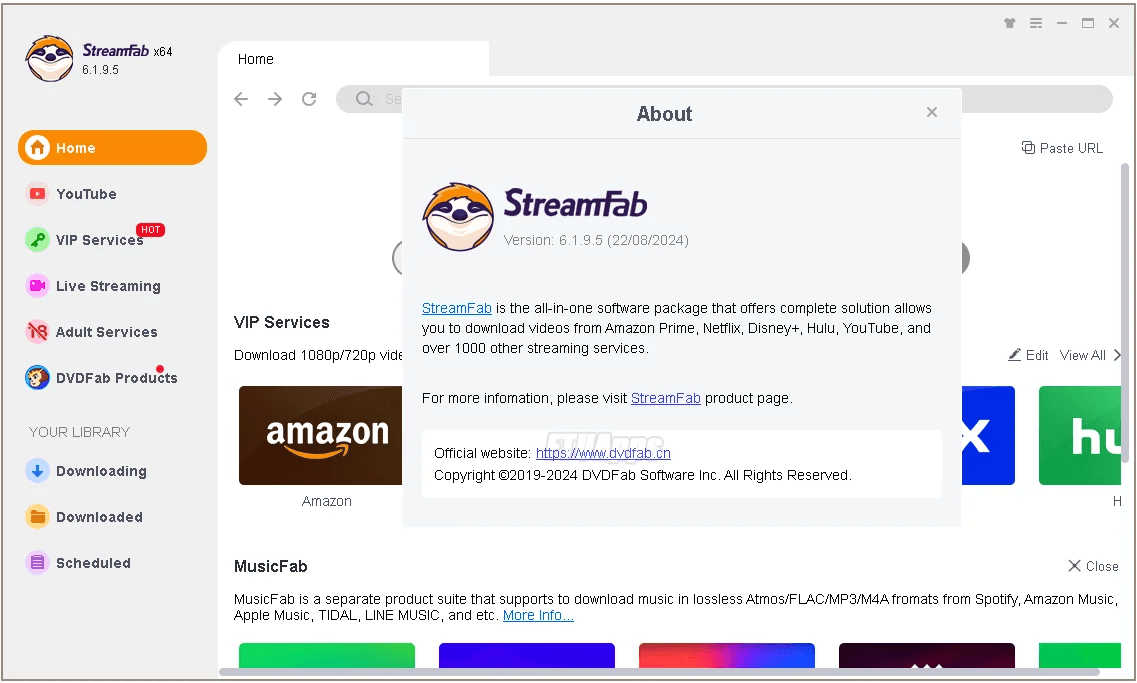Click the forward navigation arrow

[275, 99]
